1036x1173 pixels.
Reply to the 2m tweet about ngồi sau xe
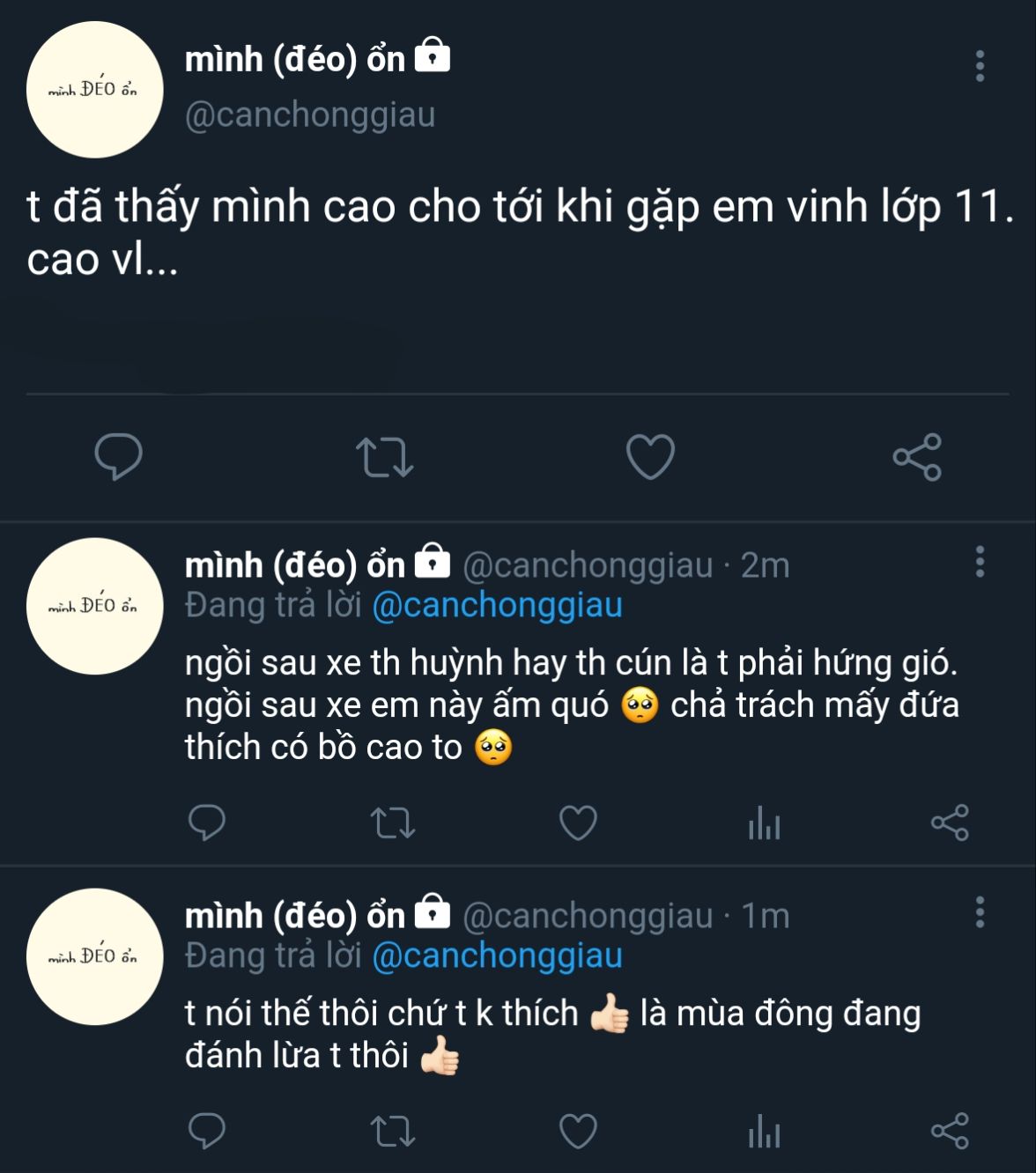click(207, 823)
